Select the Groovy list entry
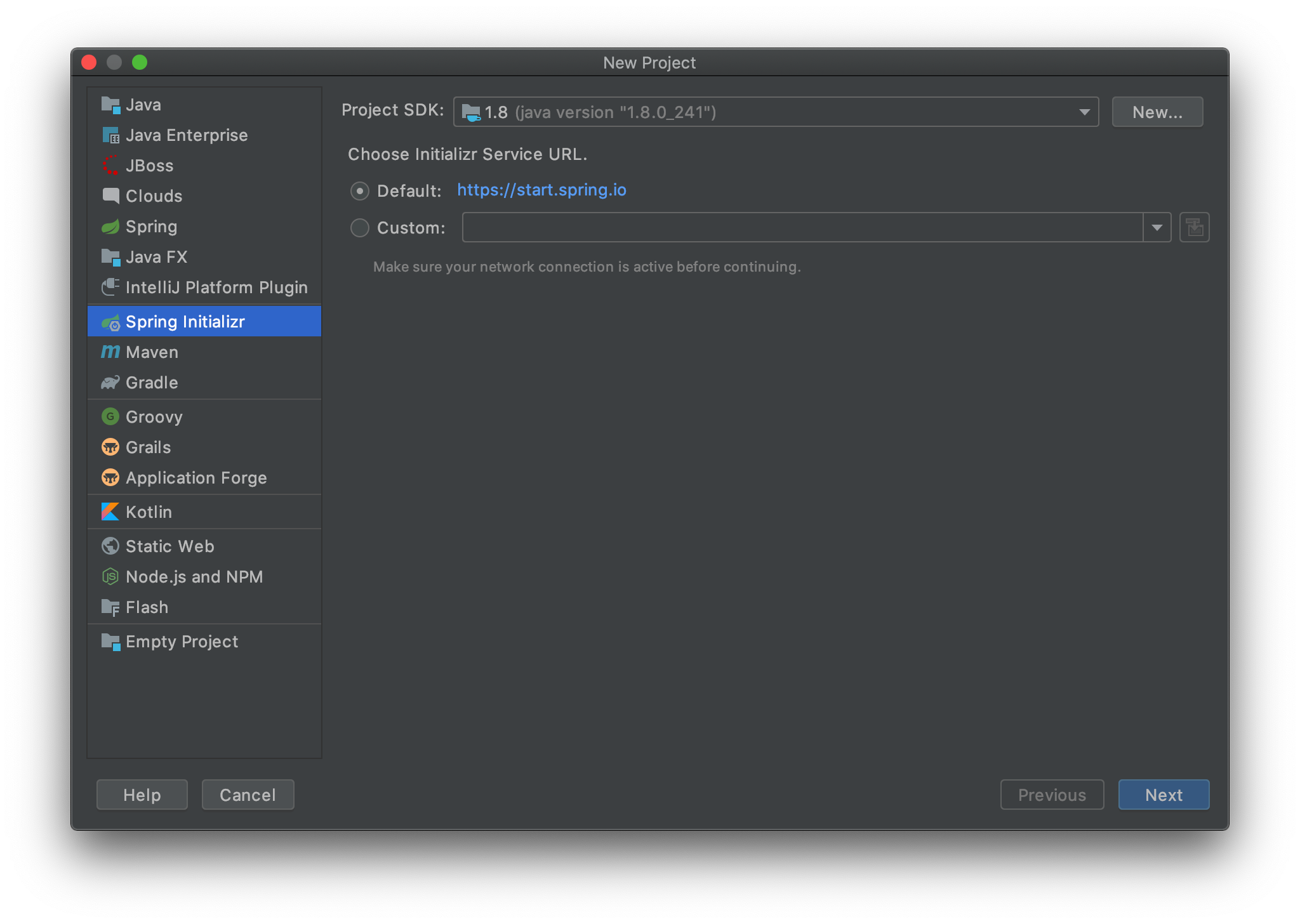Viewport: 1300px width, 924px height. [x=204, y=417]
